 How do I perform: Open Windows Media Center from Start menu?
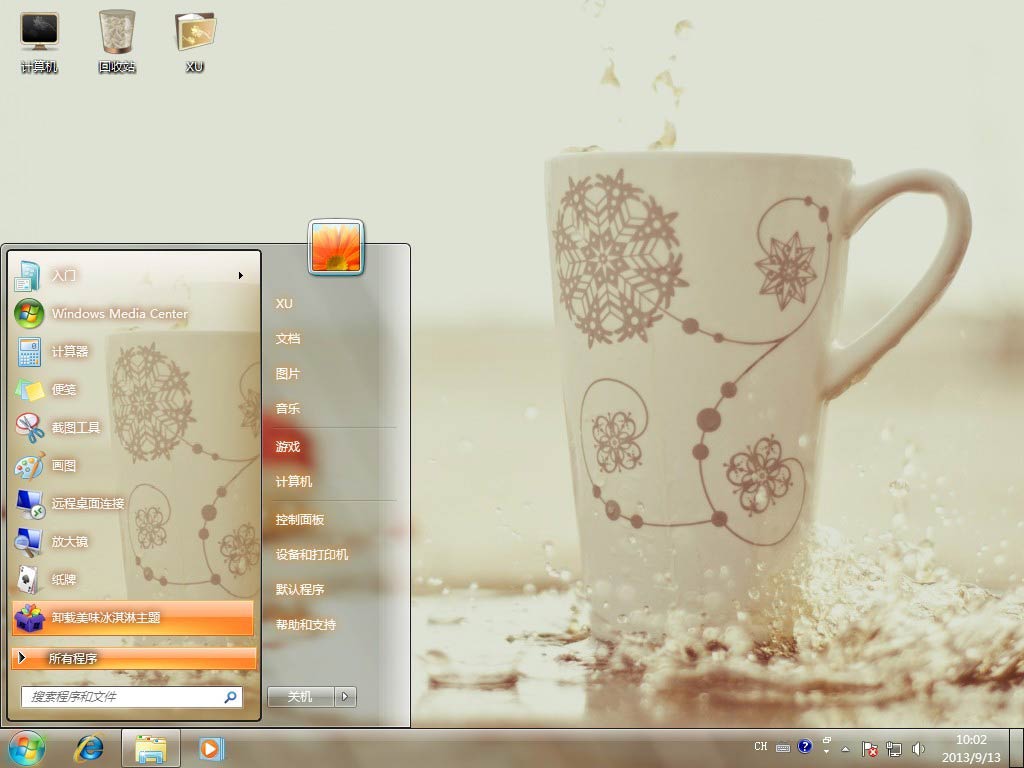point(118,313)
